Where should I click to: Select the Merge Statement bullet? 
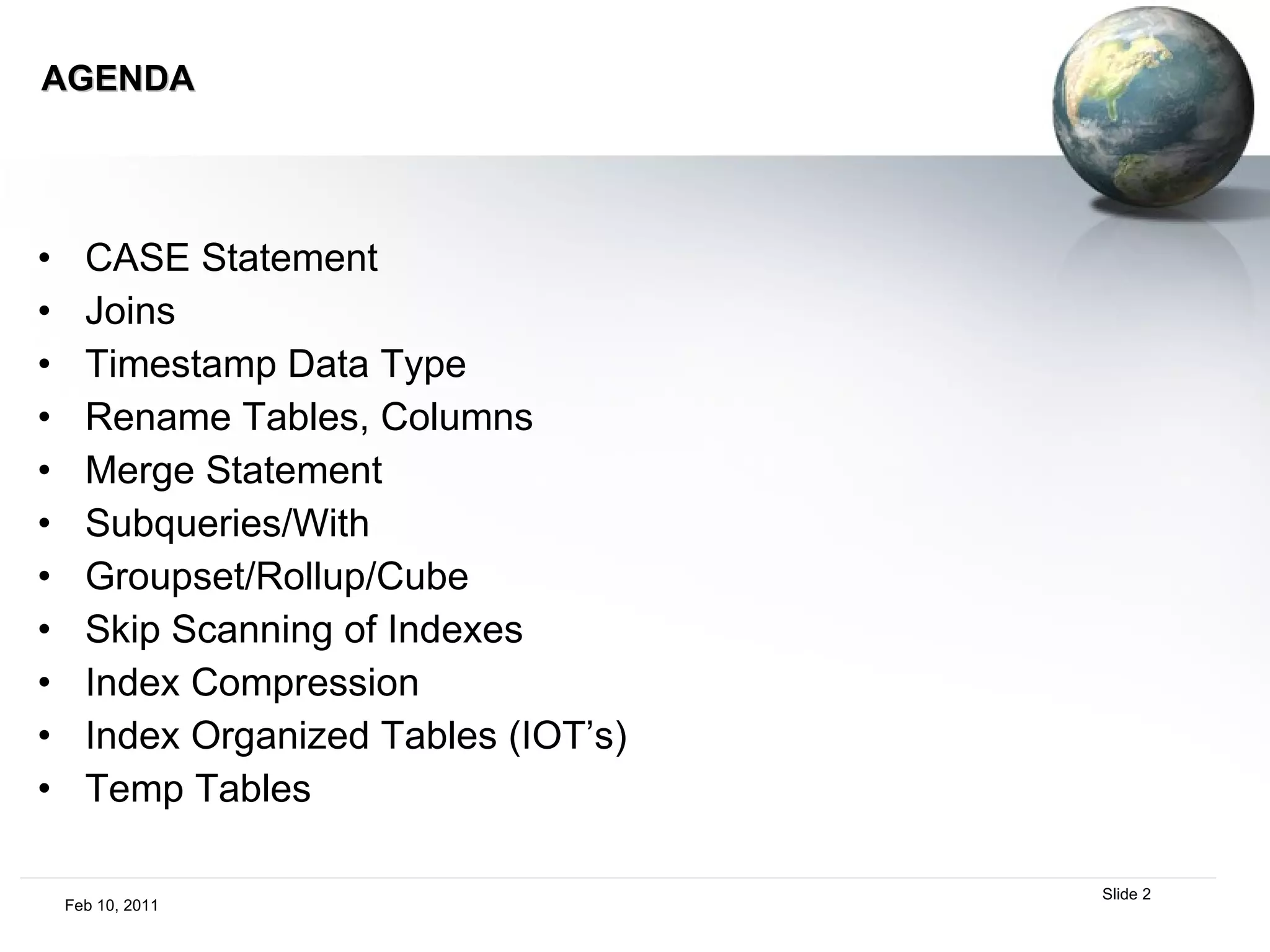(233, 470)
